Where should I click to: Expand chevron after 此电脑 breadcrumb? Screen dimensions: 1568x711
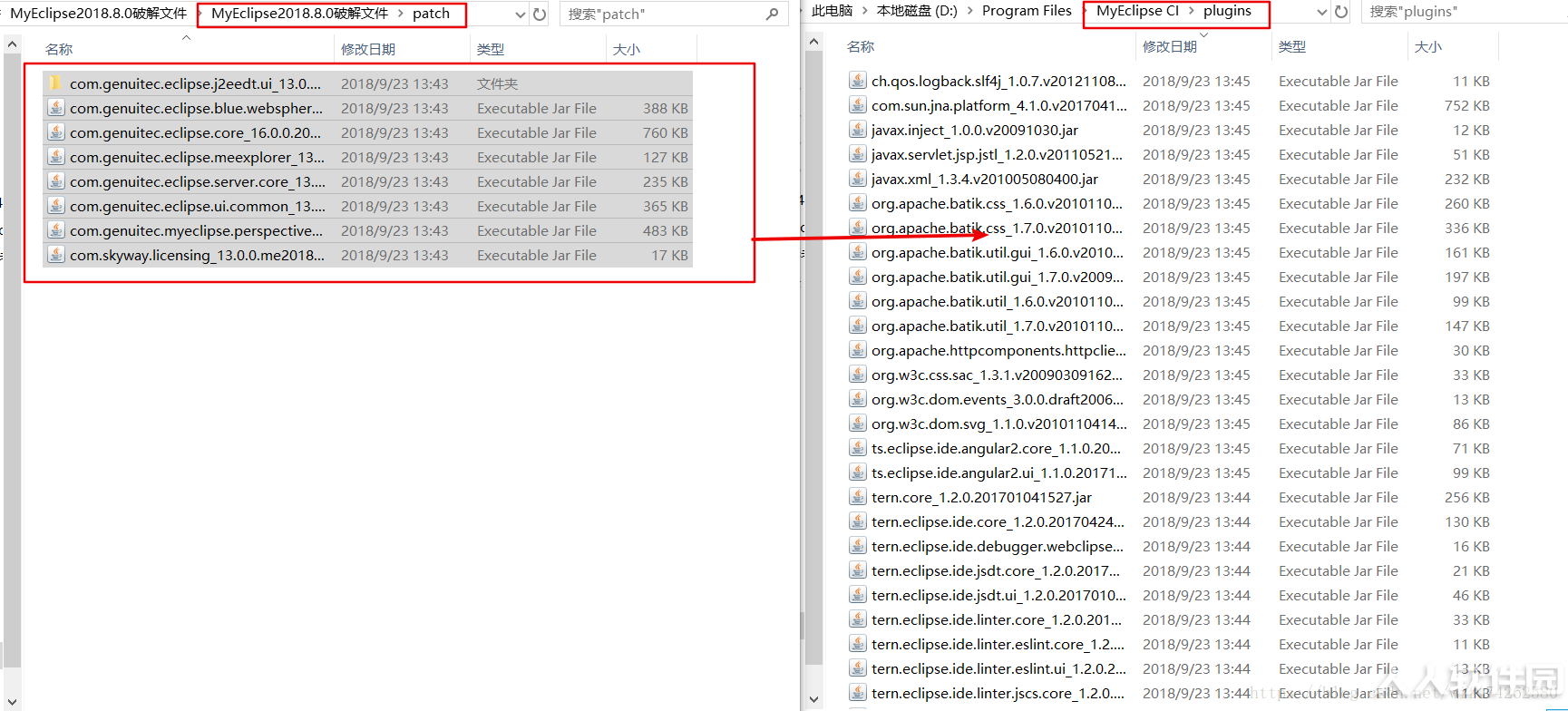click(865, 11)
